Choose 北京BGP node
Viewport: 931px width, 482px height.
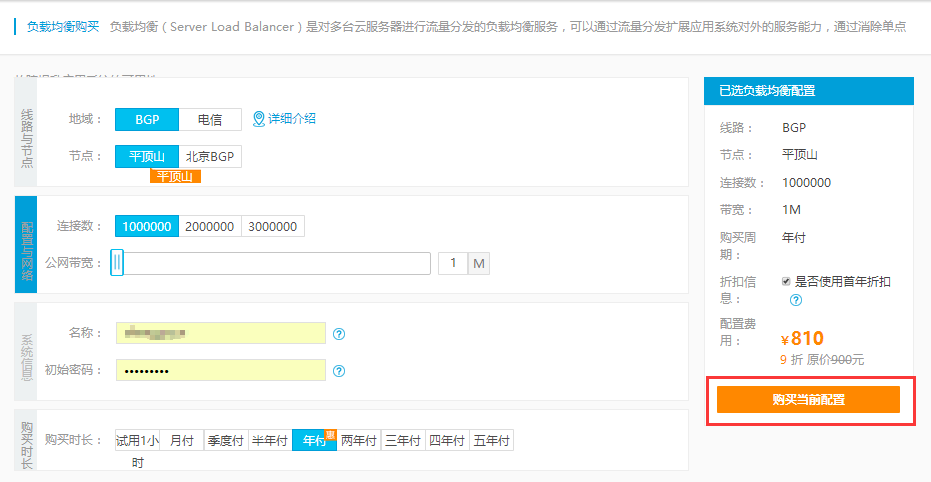[x=210, y=157]
